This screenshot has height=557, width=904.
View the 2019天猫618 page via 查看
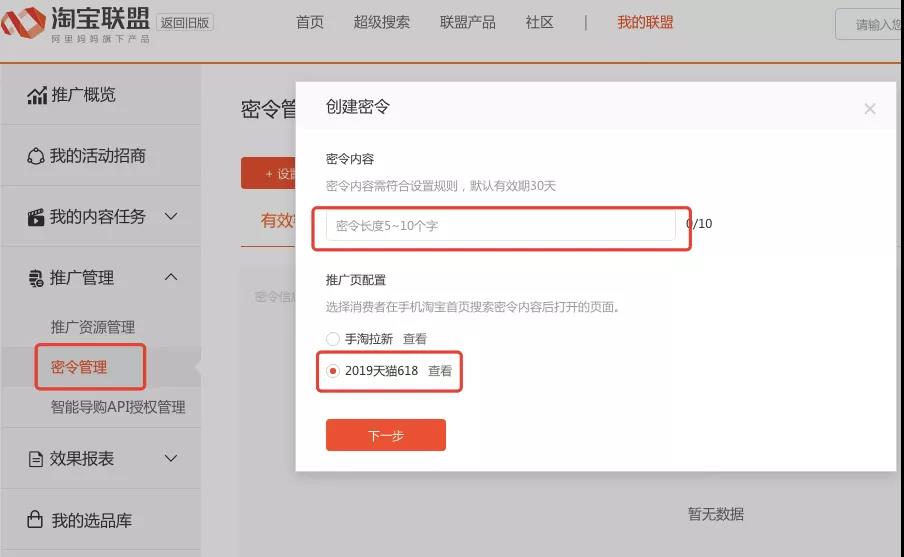coord(440,371)
